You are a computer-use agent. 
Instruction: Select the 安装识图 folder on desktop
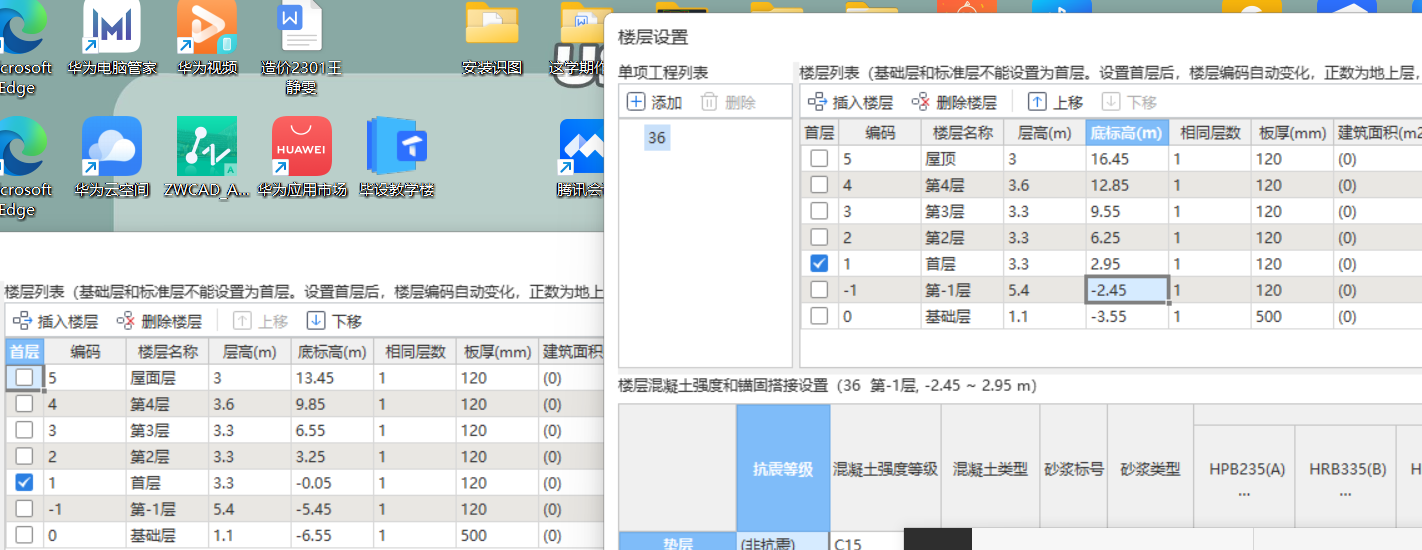492,40
